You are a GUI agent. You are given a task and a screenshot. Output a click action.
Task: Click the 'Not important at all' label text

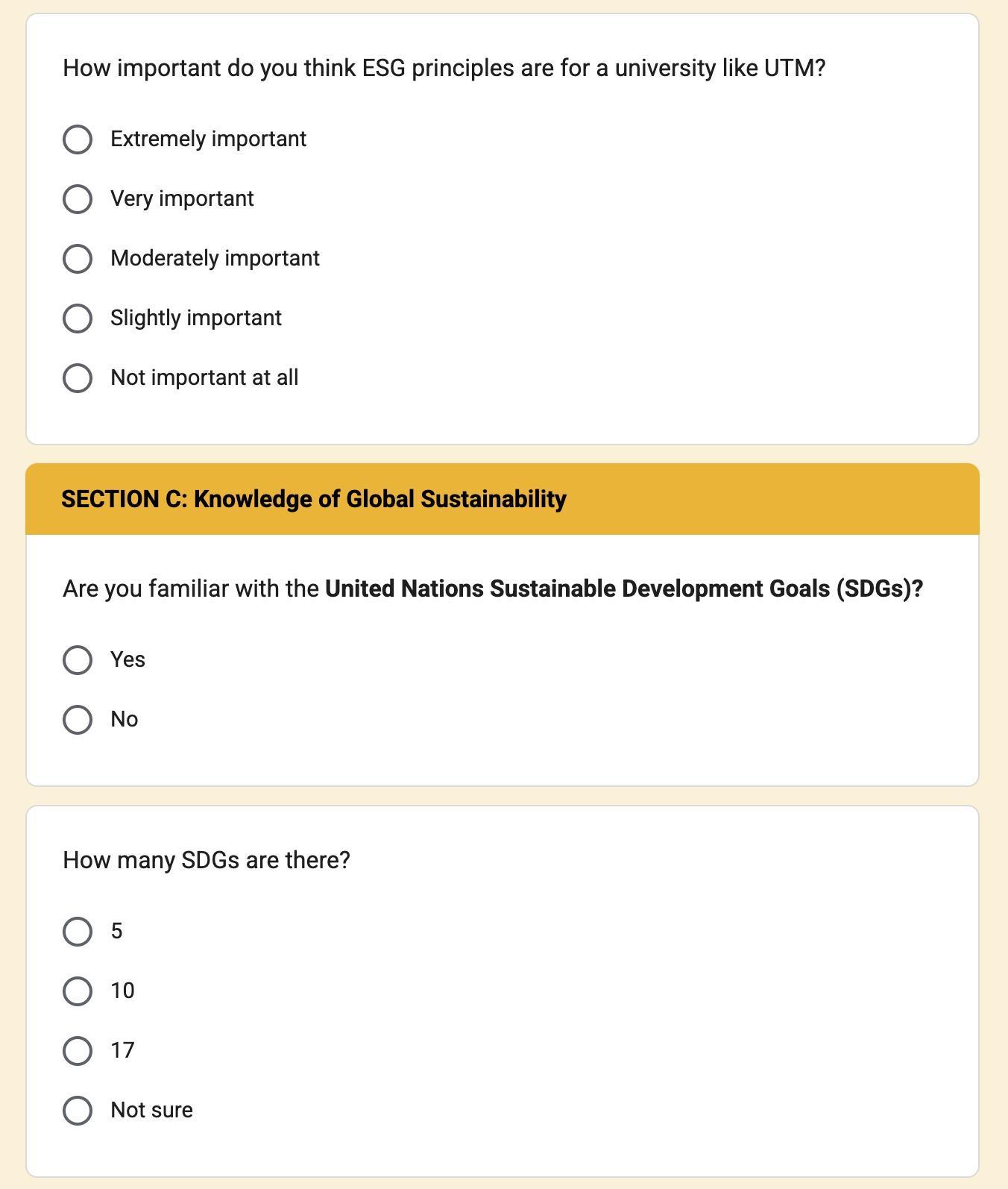click(x=204, y=378)
